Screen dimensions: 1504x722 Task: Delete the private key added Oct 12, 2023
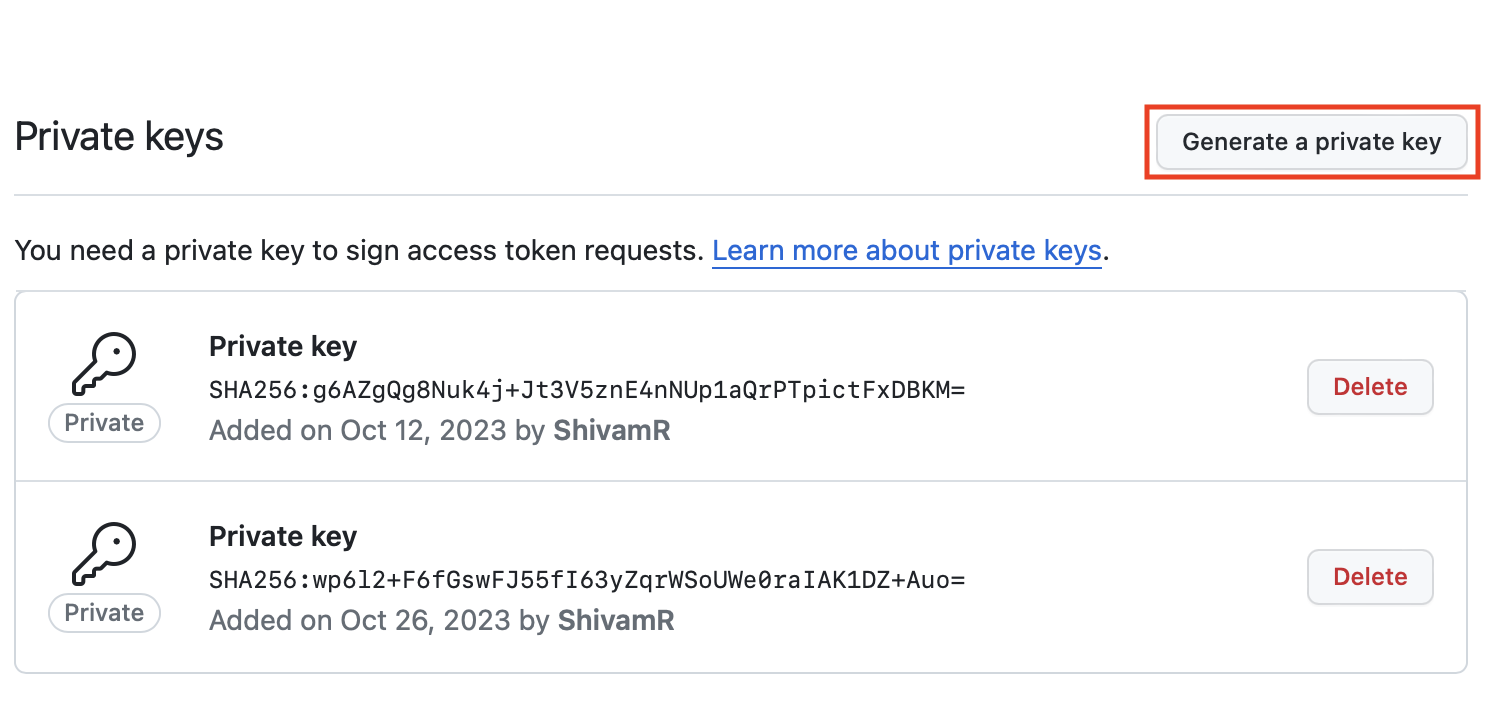tap(1370, 387)
